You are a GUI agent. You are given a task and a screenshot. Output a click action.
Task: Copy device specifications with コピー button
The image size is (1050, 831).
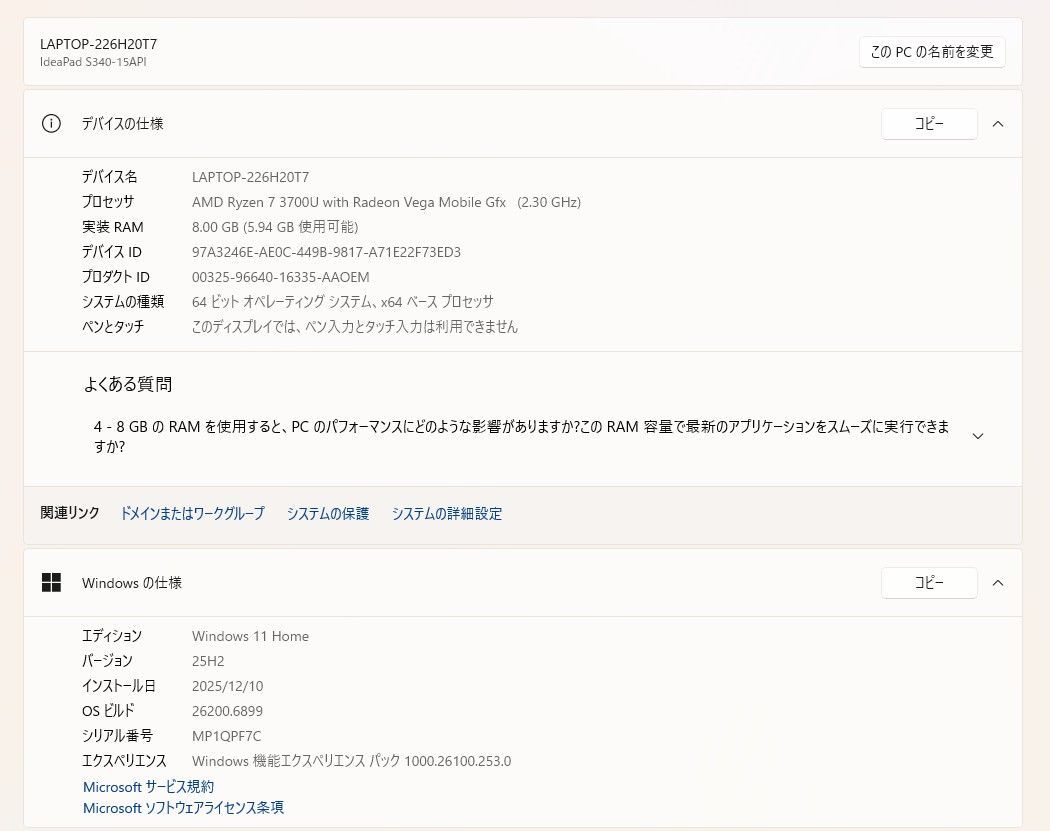pyautogui.click(x=929, y=124)
